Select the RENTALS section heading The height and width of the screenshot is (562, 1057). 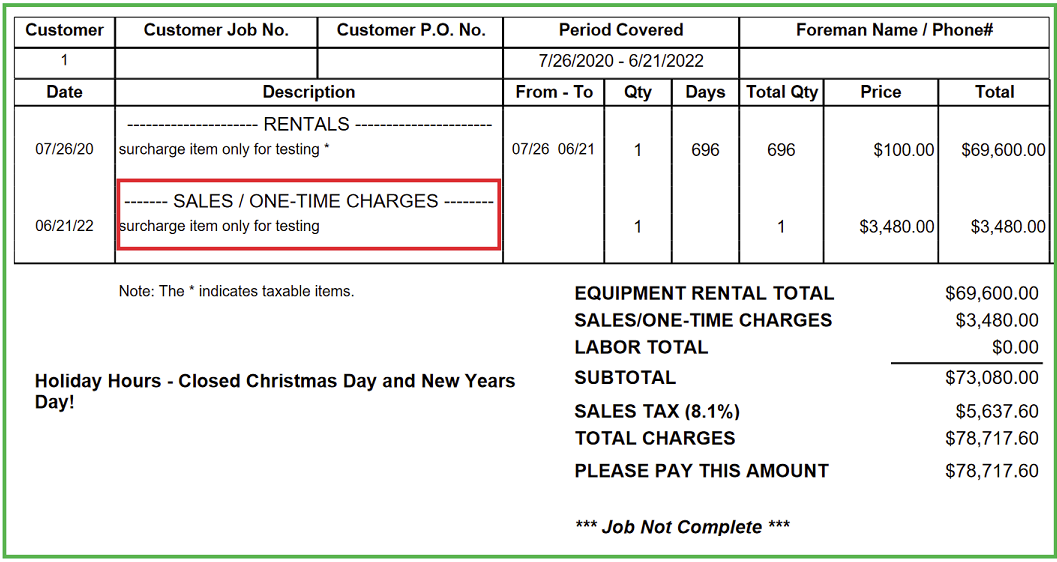click(309, 125)
